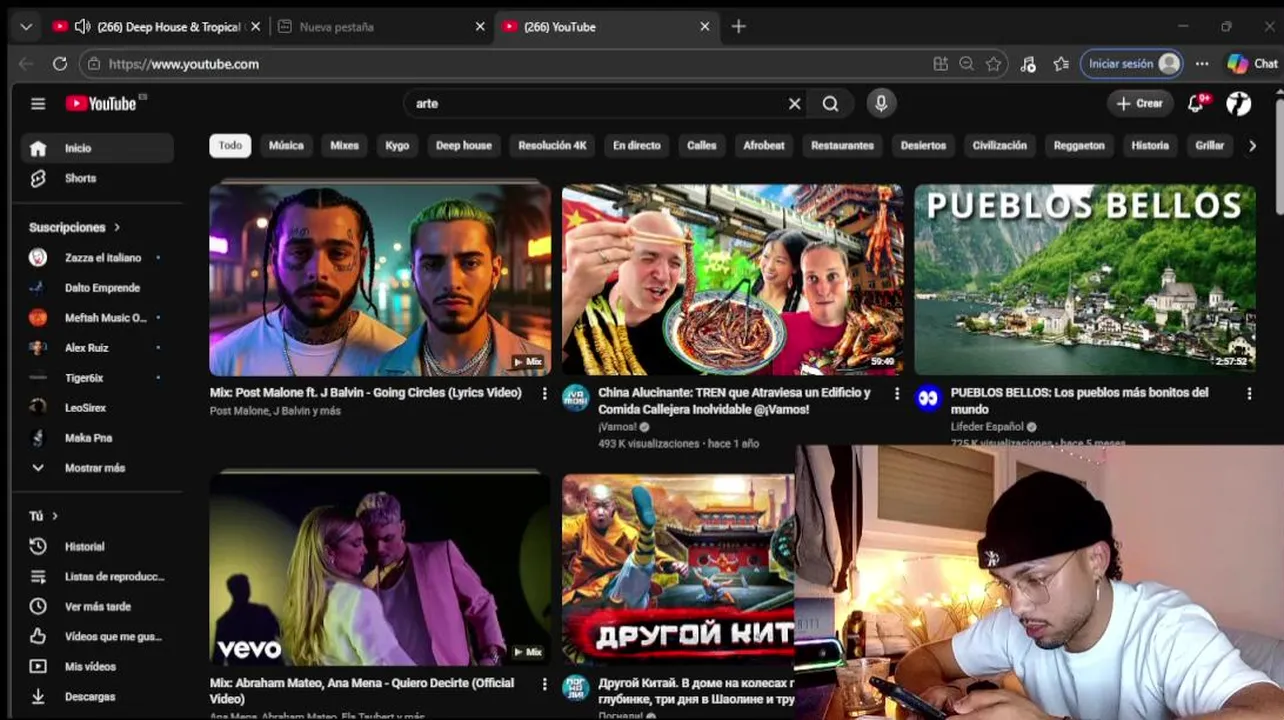Open the ¡Vamos! channel avatar
The image size is (1284, 720).
575,399
